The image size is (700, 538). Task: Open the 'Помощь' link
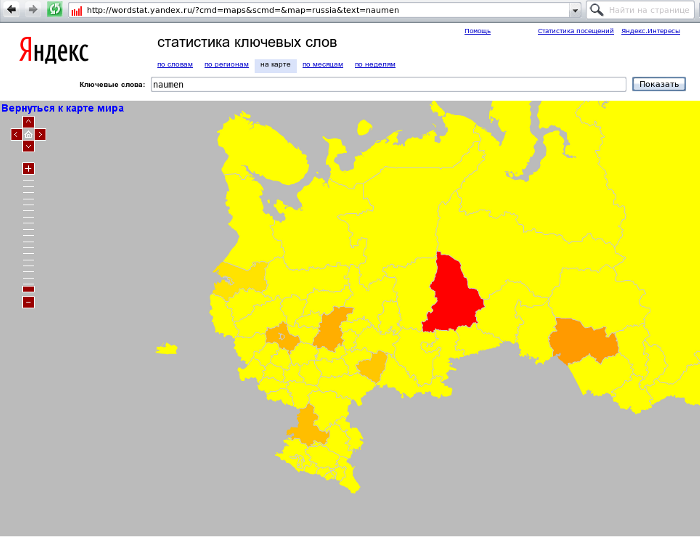tap(477, 31)
